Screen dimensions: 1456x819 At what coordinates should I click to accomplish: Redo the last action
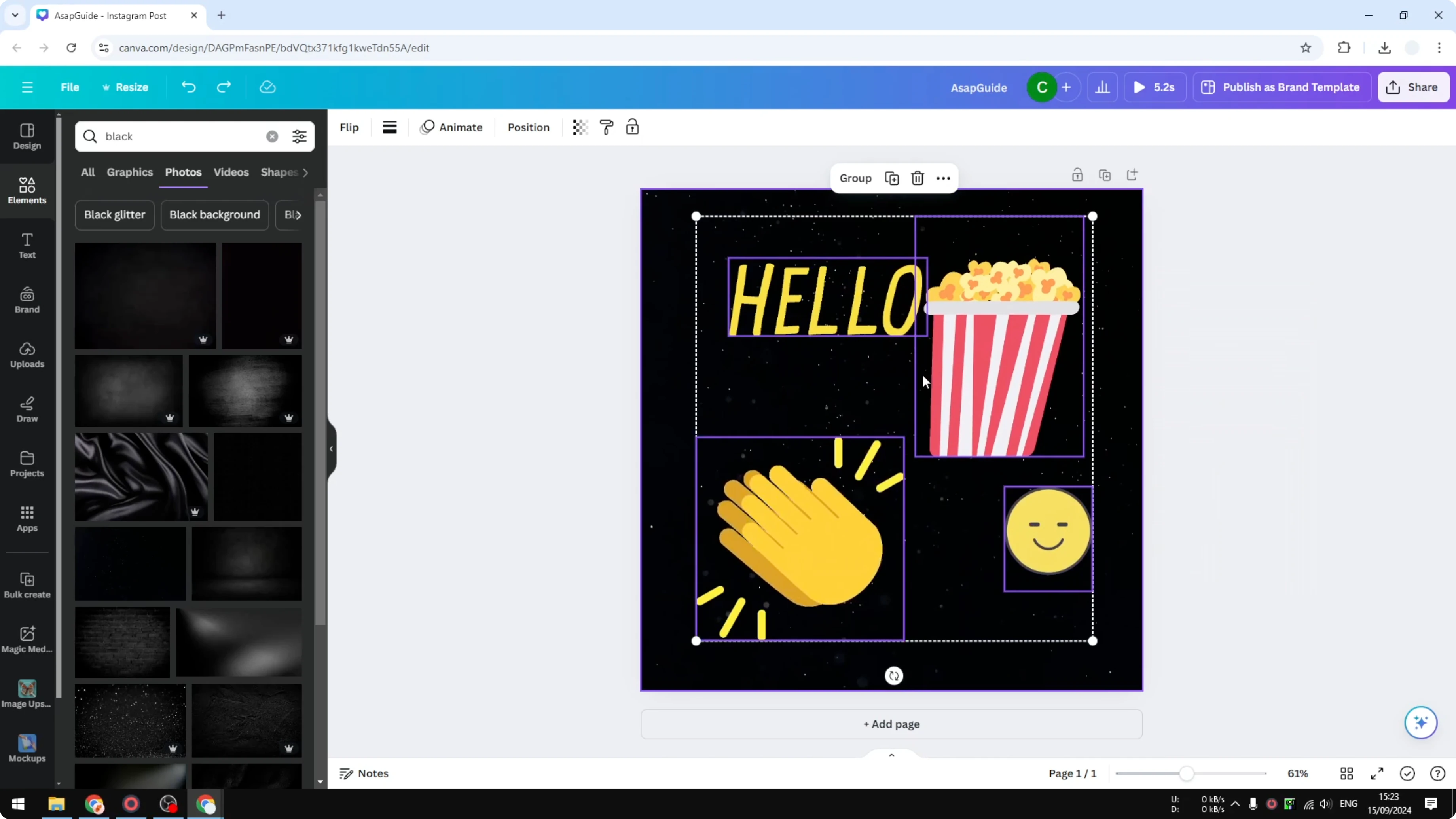point(224,87)
